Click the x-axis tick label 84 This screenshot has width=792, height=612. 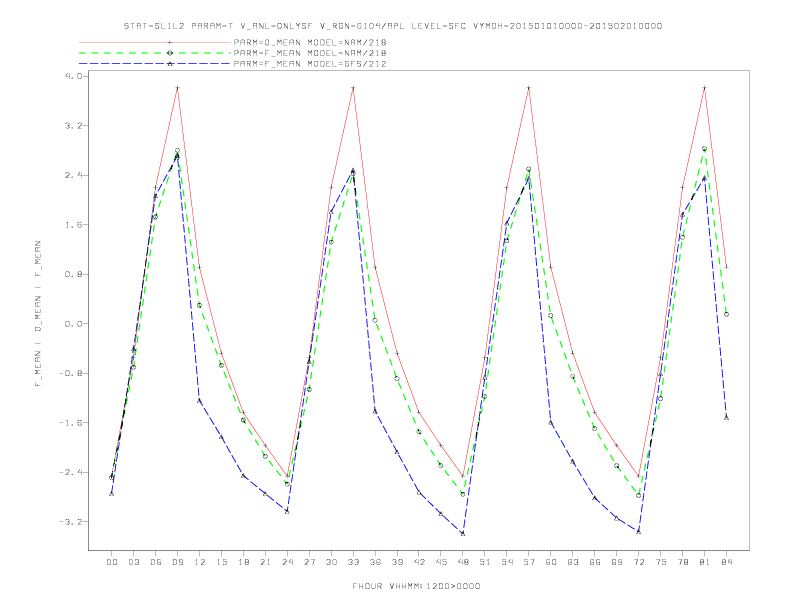[x=726, y=562]
